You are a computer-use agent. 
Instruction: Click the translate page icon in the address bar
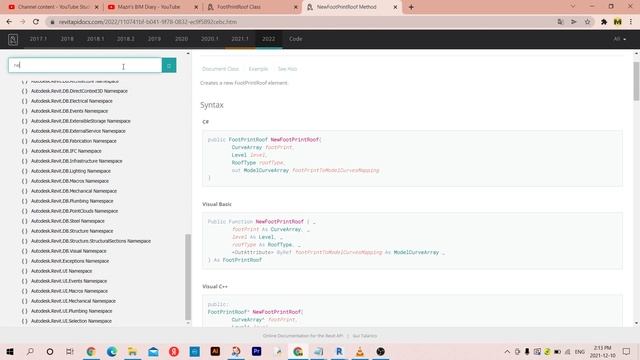[x=560, y=22]
